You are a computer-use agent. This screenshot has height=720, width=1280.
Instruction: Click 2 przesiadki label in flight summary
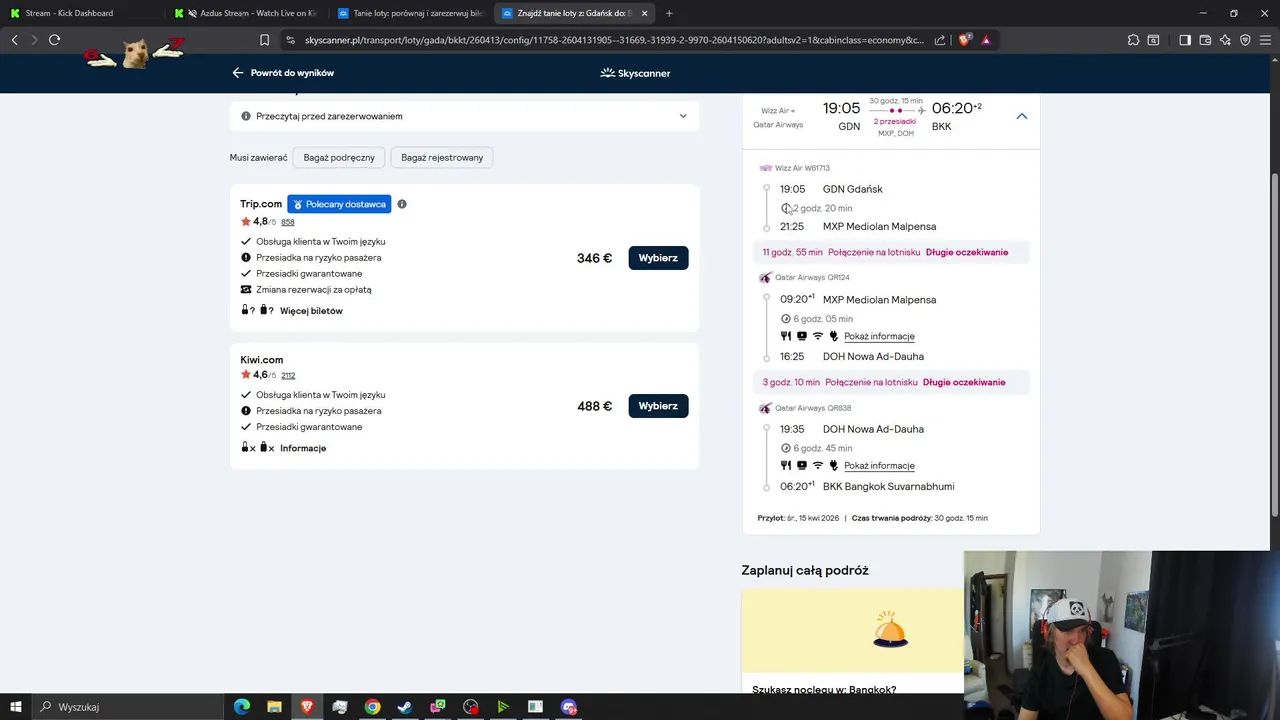(x=895, y=122)
